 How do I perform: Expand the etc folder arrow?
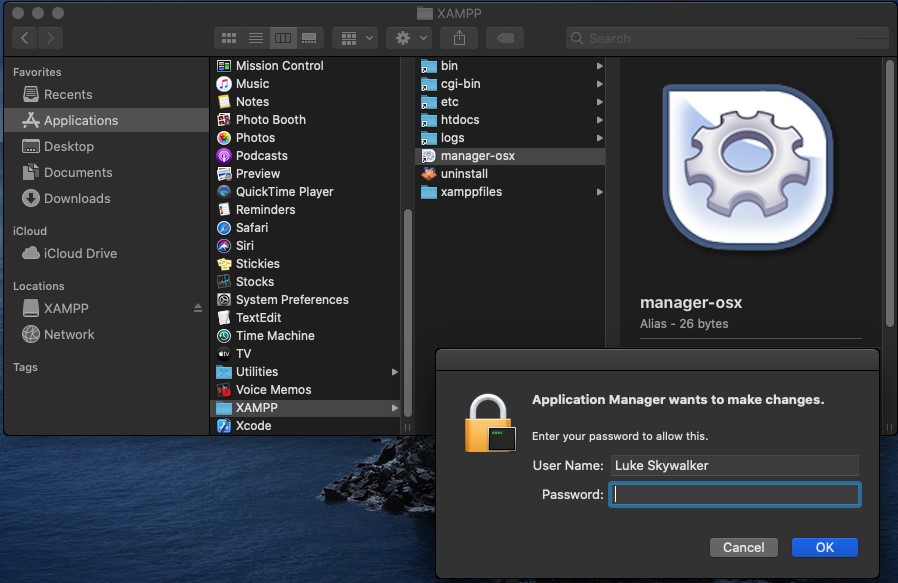[x=600, y=102]
